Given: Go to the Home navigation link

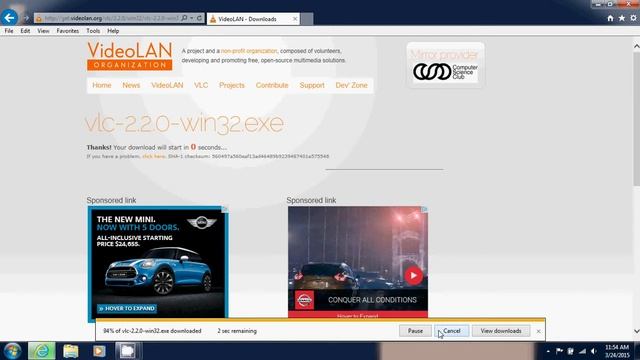Looking at the screenshot, I should coord(102,85).
